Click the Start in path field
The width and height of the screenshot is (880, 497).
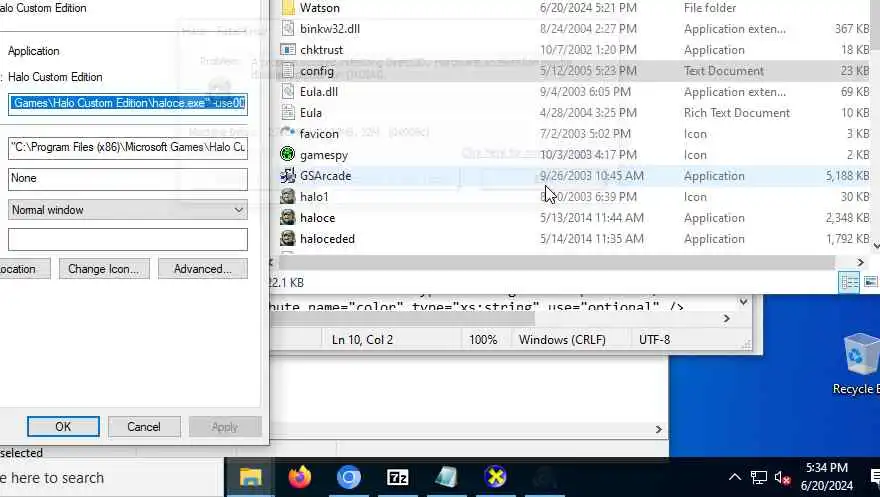(128, 148)
